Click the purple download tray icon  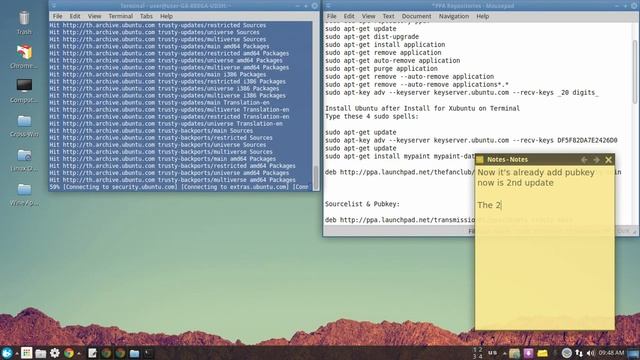[528, 353]
